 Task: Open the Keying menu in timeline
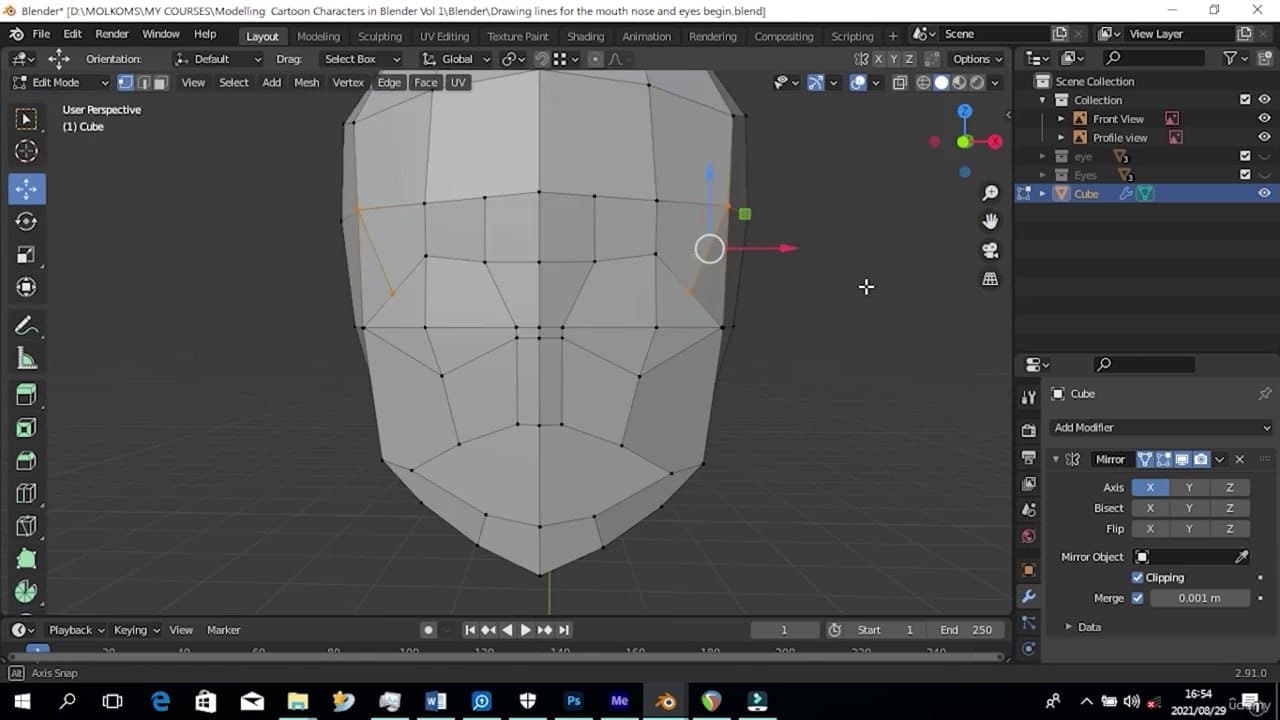[x=136, y=630]
